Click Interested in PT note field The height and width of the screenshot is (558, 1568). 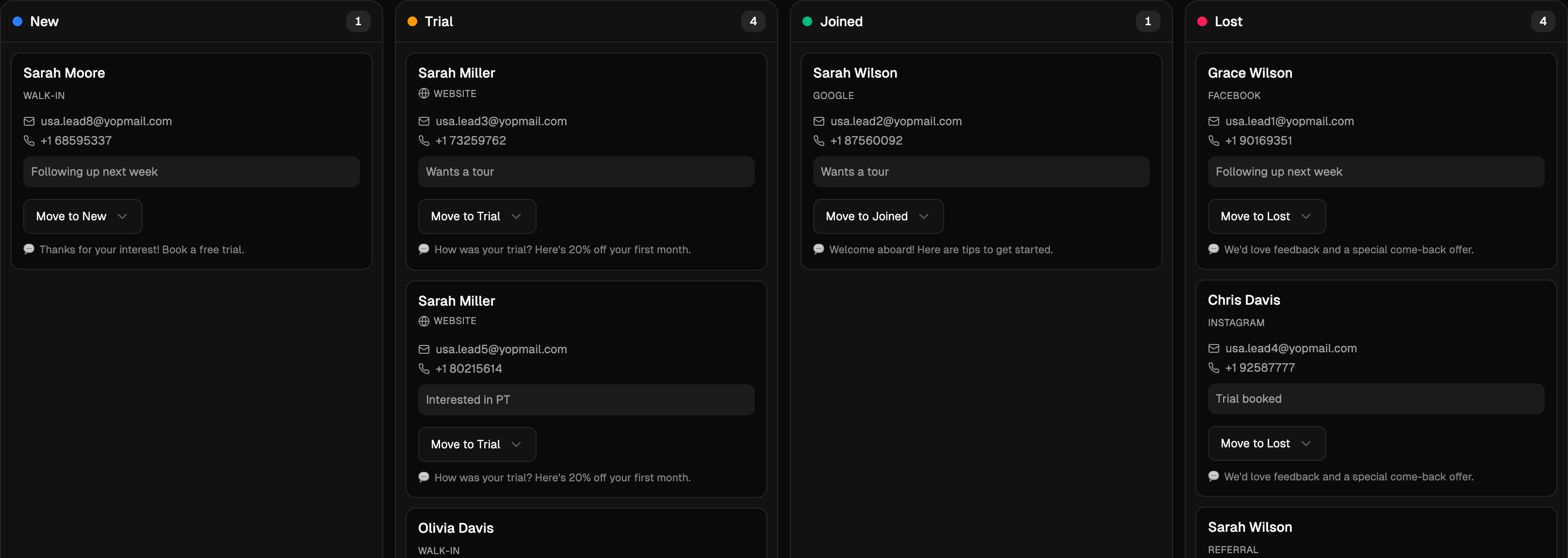click(x=586, y=400)
